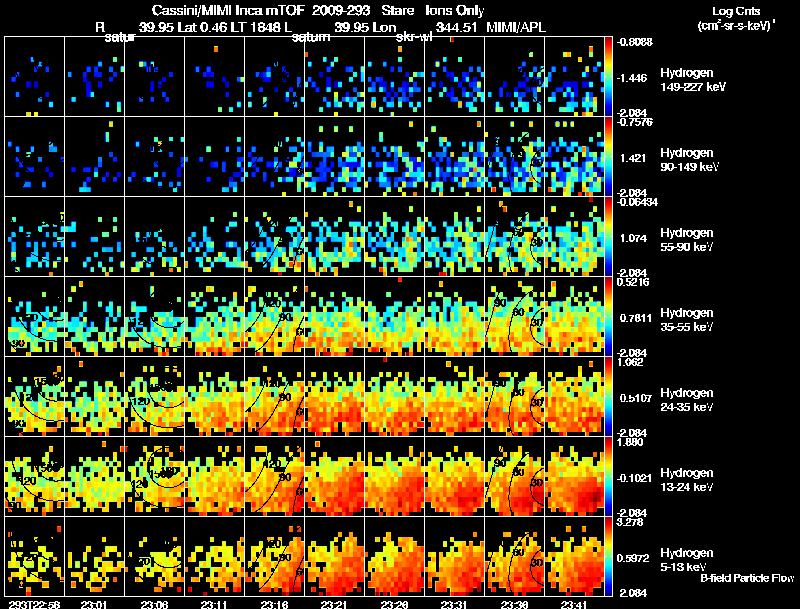Viewport: 800px width, 609px height.
Task: Click the '1.421' colorbar value
Action: pyautogui.click(x=633, y=158)
